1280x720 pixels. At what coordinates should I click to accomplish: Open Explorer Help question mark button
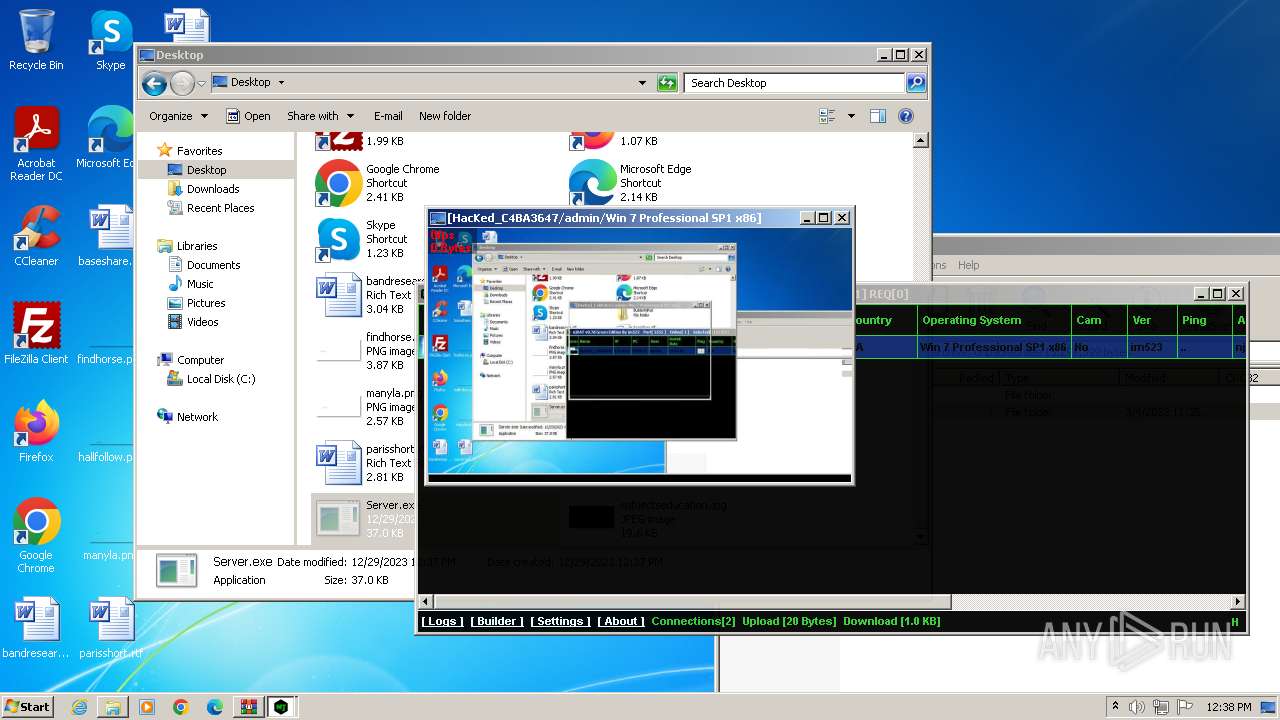click(x=906, y=116)
